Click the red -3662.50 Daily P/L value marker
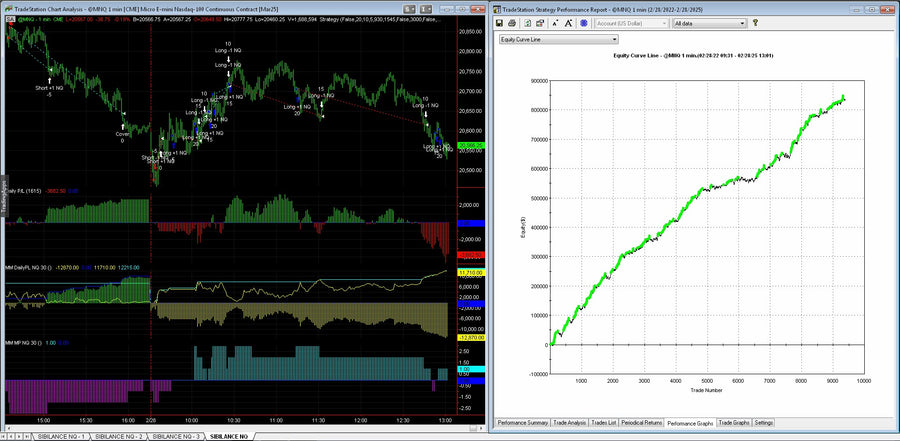The width and height of the screenshot is (900, 441). coord(472,255)
